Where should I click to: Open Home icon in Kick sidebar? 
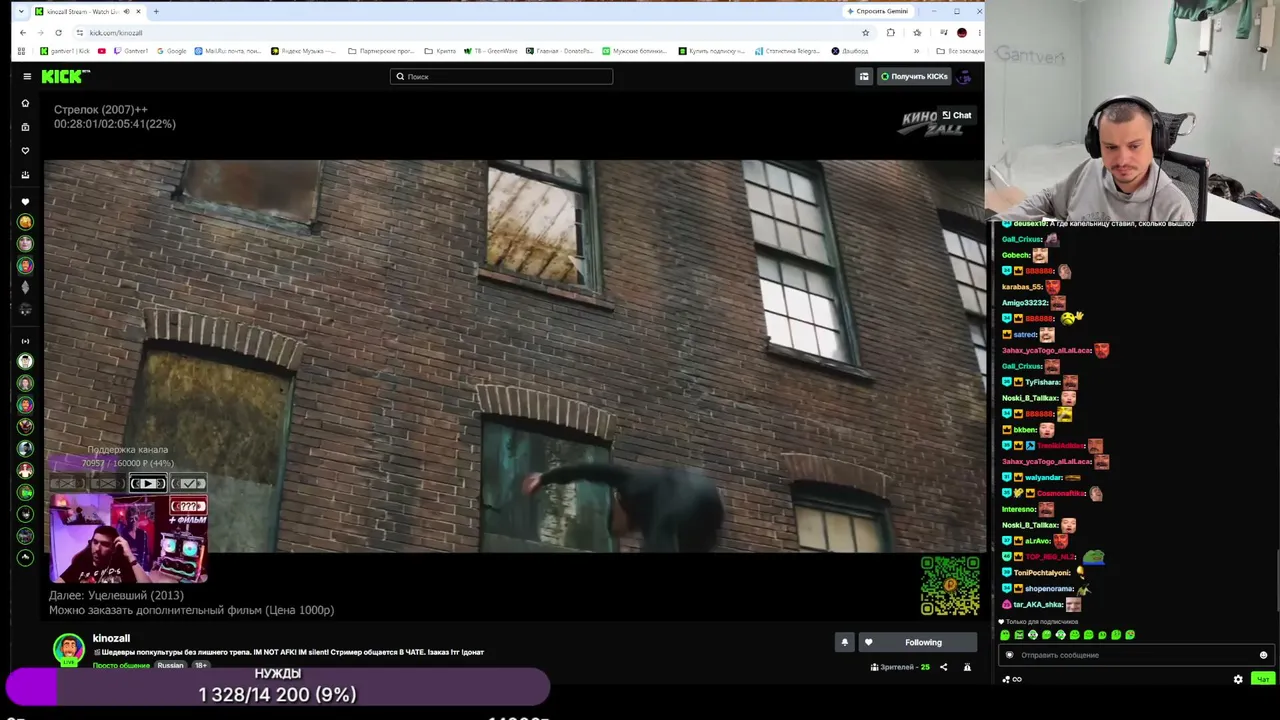(x=26, y=103)
